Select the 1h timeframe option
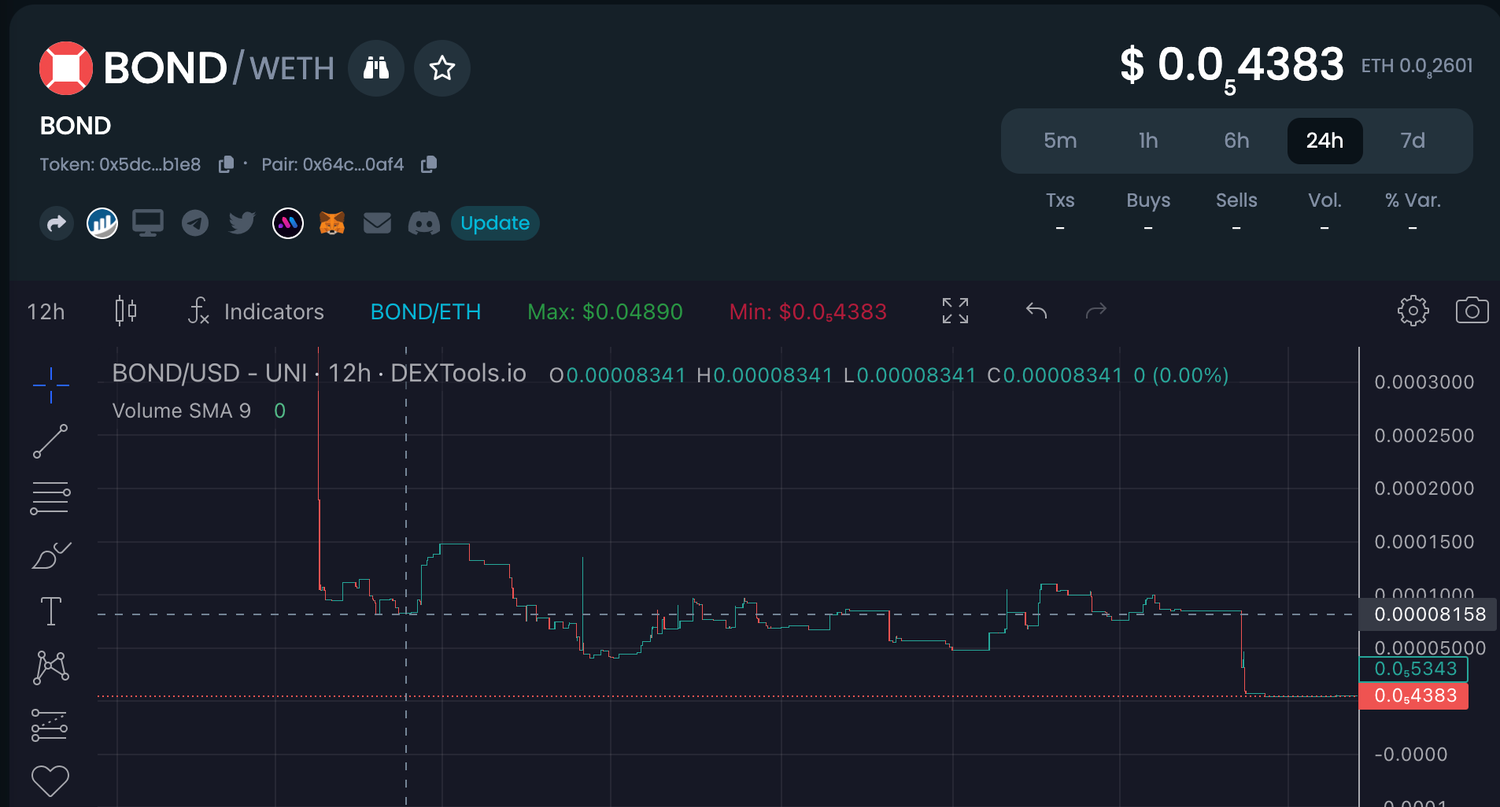Image resolution: width=1500 pixels, height=807 pixels. click(x=1148, y=141)
